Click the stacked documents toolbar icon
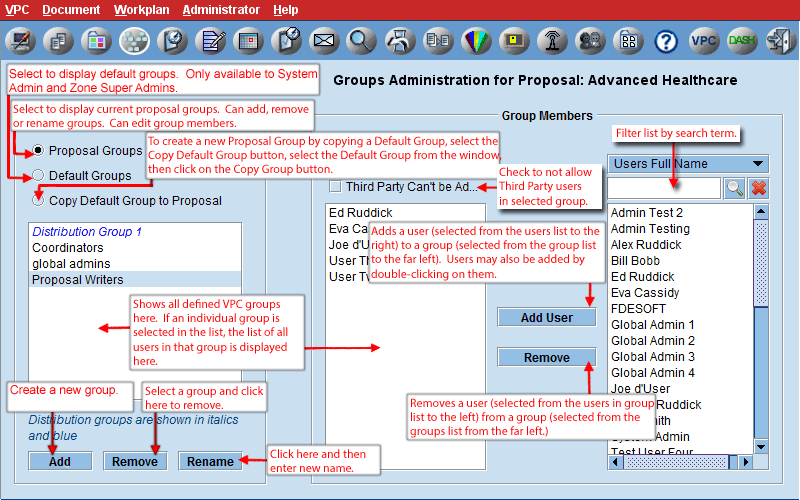 59,41
